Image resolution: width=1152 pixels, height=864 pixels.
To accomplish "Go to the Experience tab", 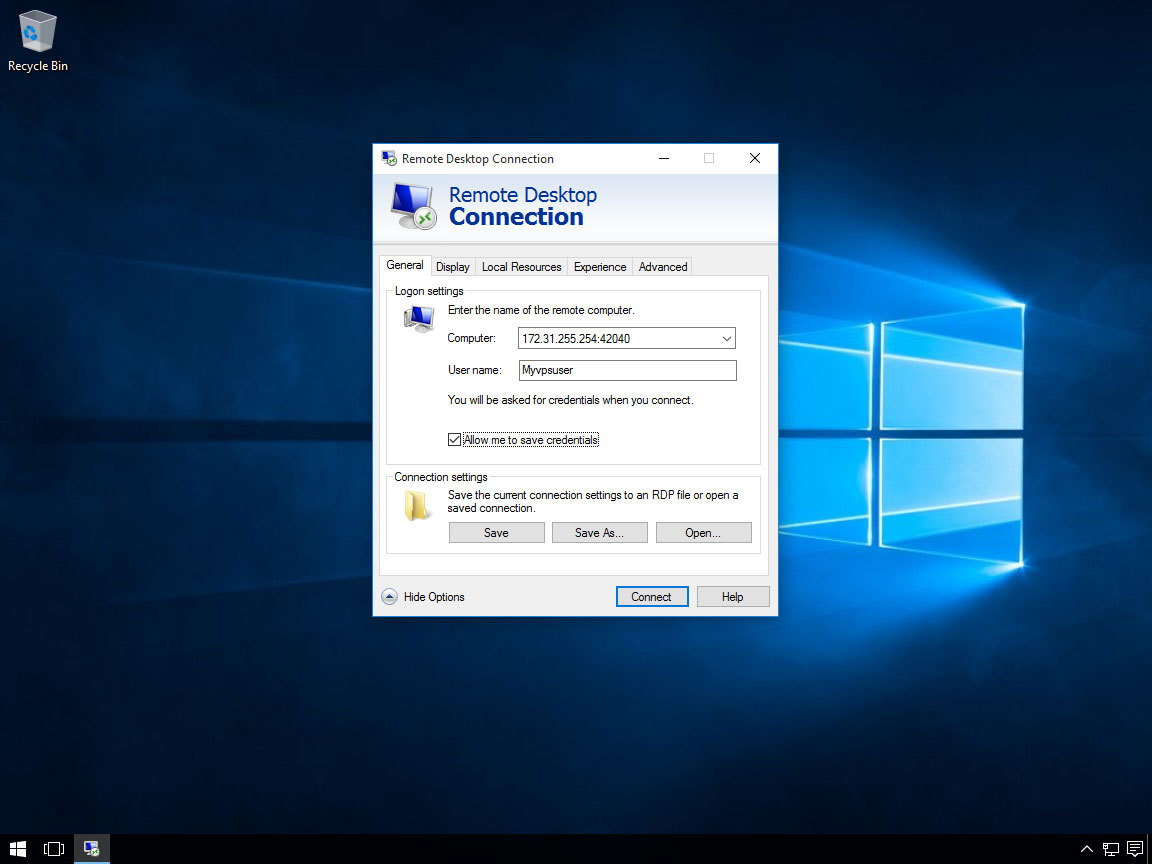I will click(600, 267).
